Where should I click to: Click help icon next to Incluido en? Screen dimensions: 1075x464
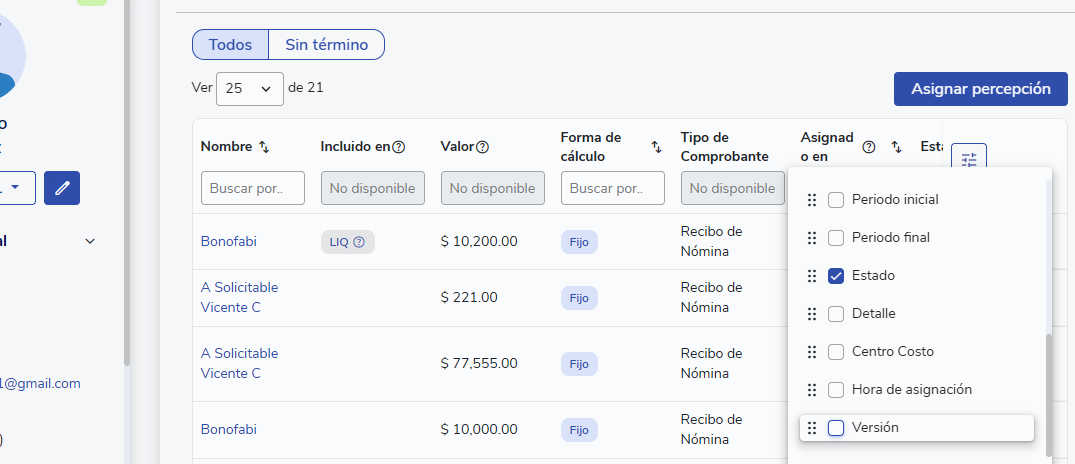coord(399,147)
